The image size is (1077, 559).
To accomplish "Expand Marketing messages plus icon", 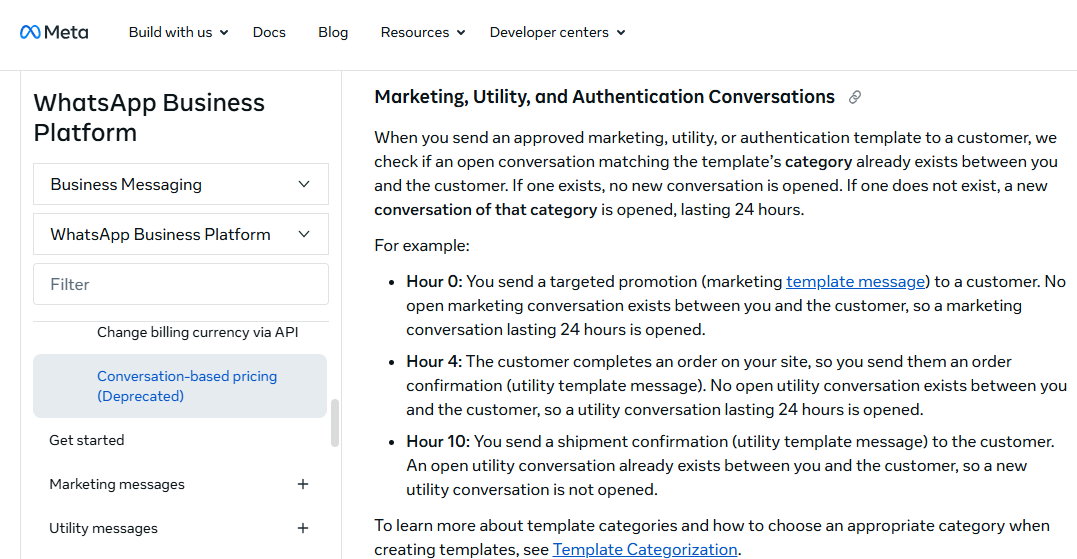I will point(303,484).
